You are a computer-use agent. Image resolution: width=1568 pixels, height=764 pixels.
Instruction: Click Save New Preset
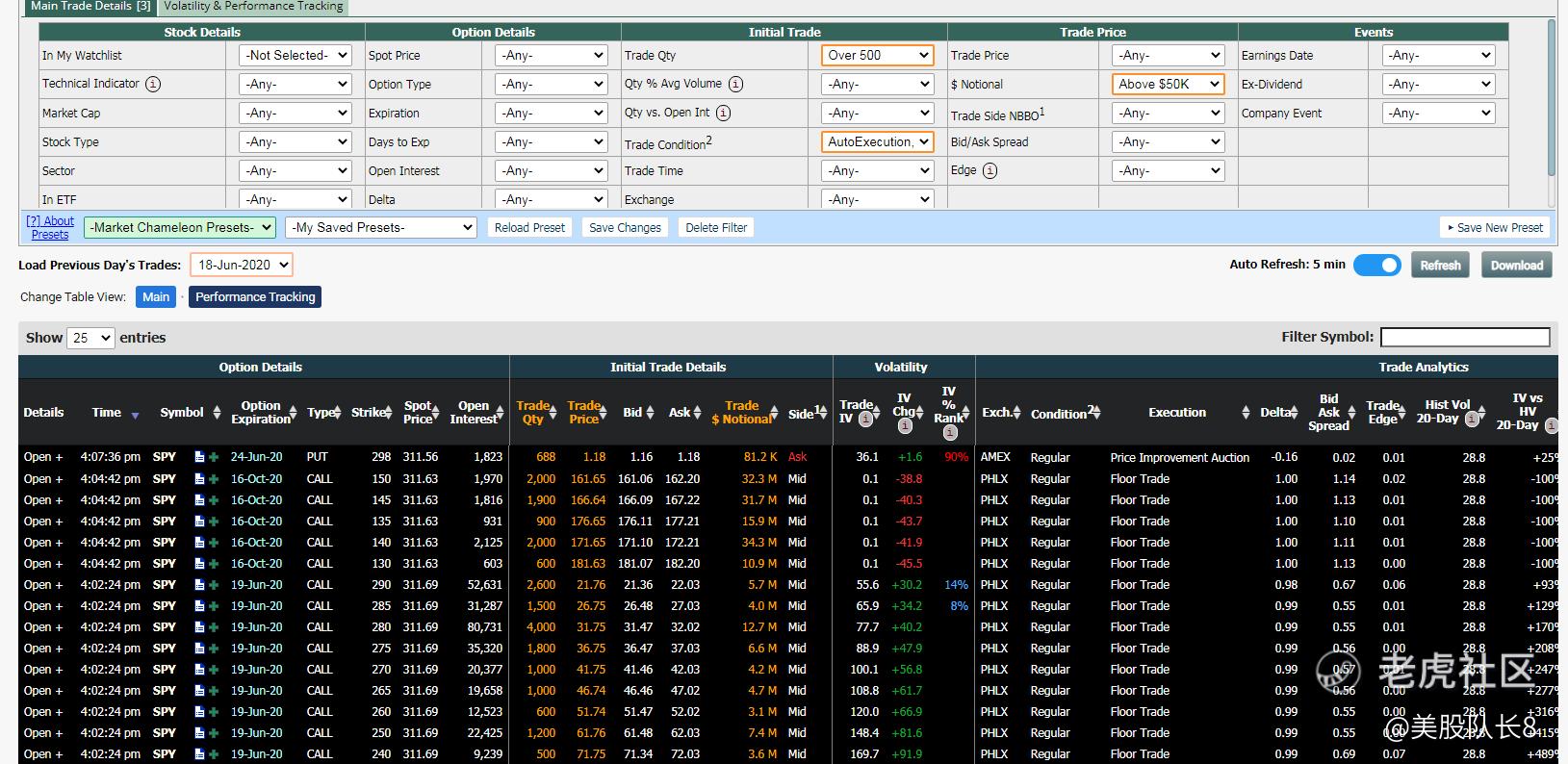click(1495, 227)
